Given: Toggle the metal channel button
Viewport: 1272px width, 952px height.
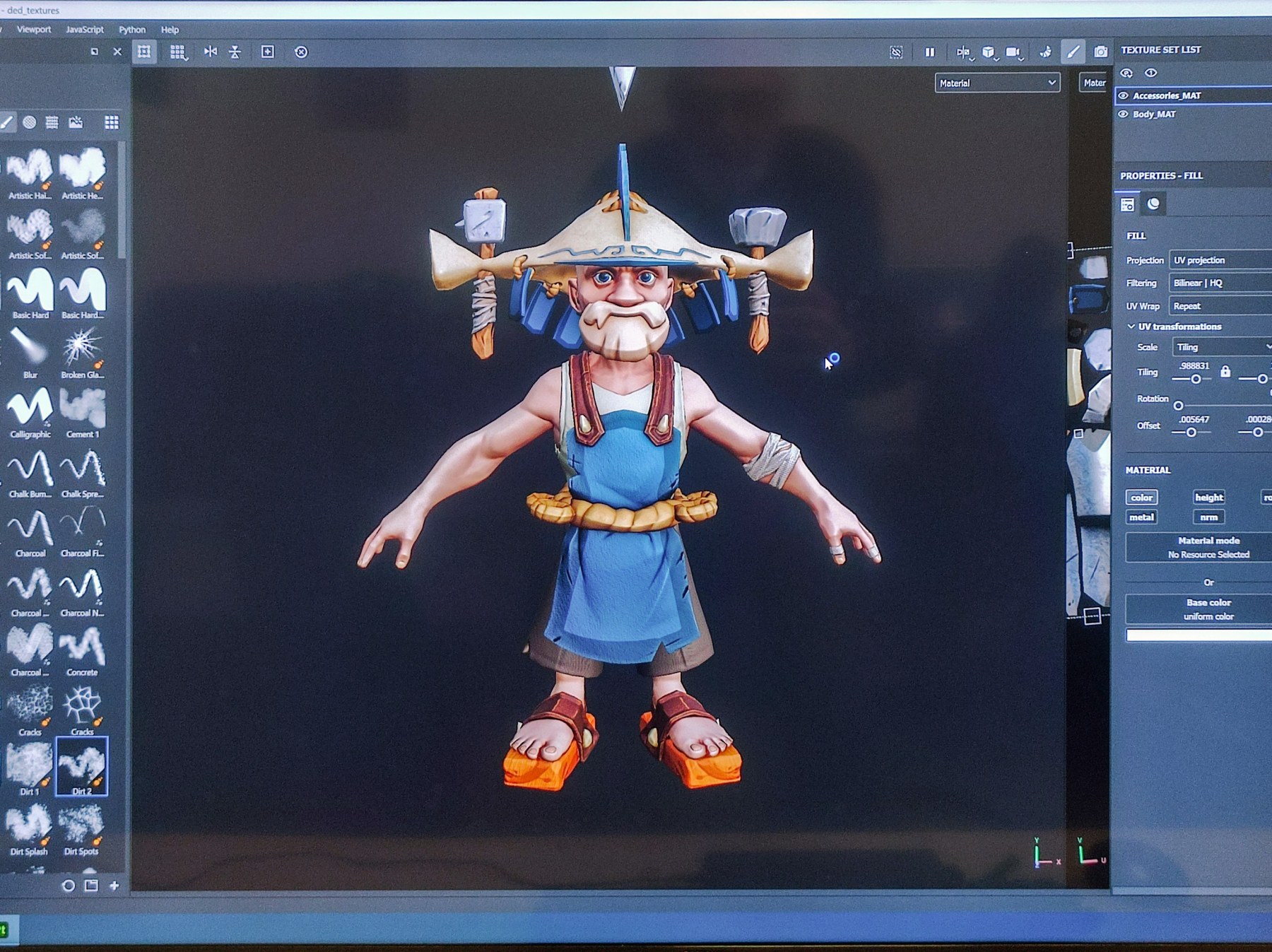Looking at the screenshot, I should coord(1141,517).
